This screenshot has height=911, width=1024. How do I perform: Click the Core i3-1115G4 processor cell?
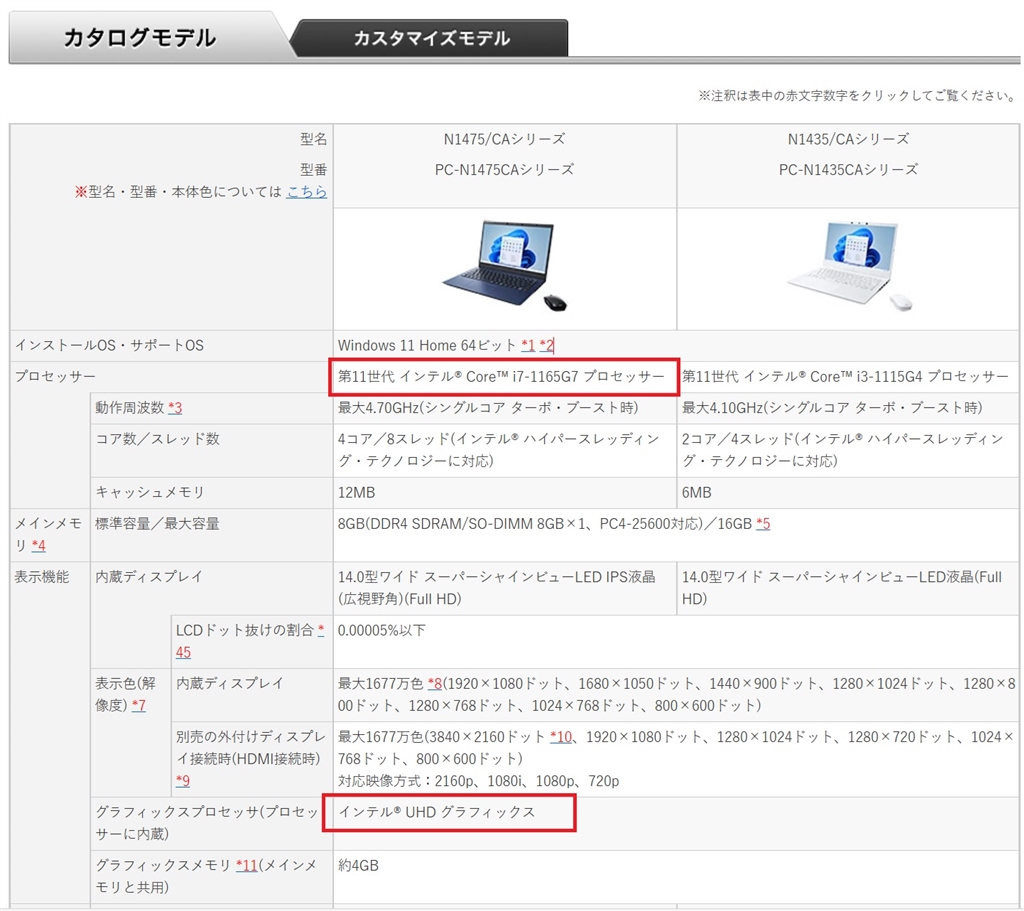click(848, 377)
